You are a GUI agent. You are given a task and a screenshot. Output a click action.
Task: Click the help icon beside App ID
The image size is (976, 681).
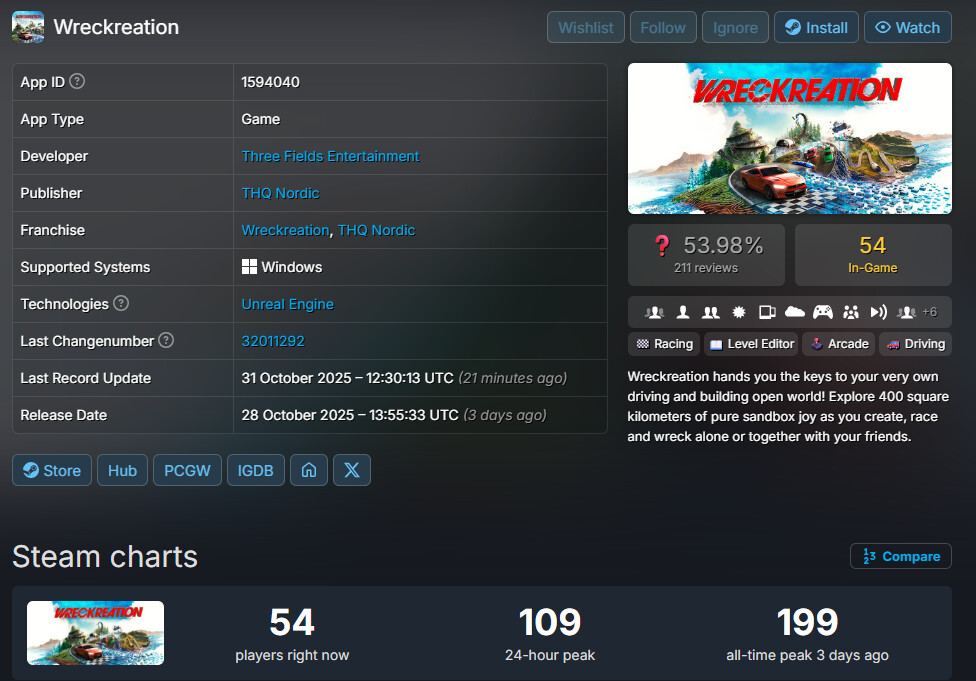[77, 82]
